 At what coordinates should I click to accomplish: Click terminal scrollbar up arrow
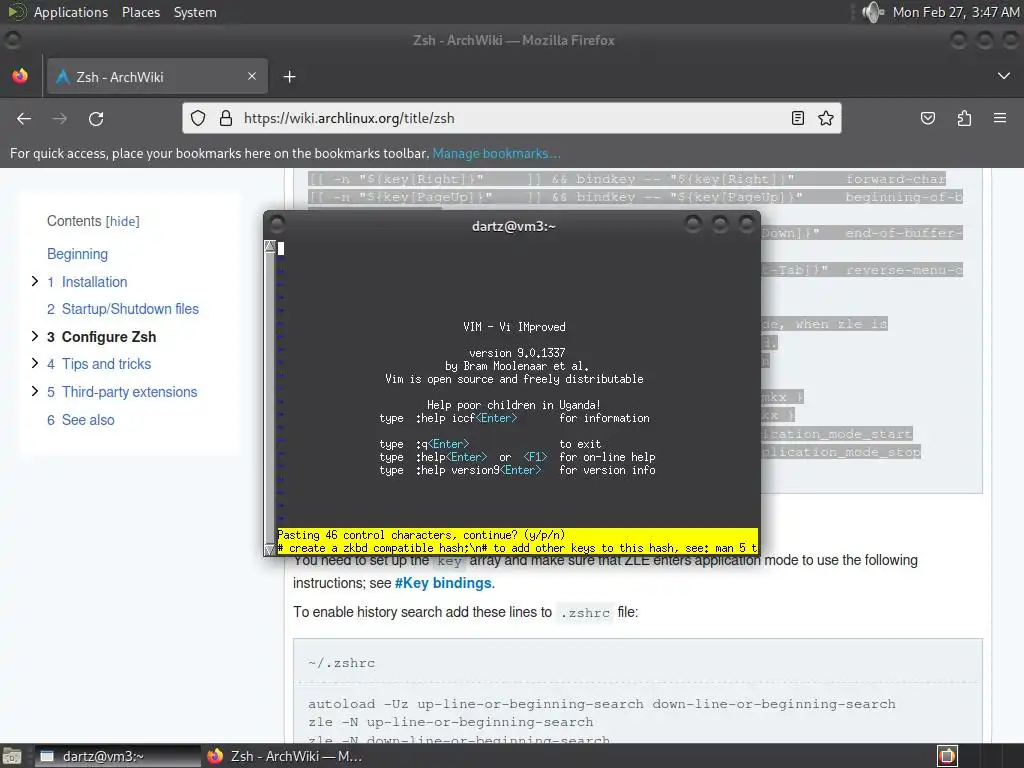tap(270, 246)
